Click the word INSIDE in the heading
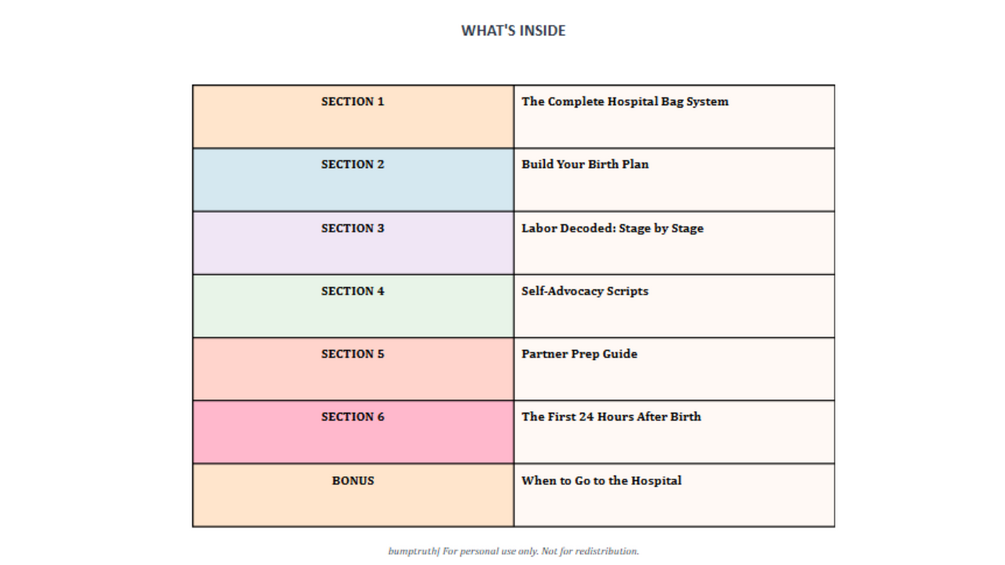This screenshot has width=1005, height=565. (542, 31)
